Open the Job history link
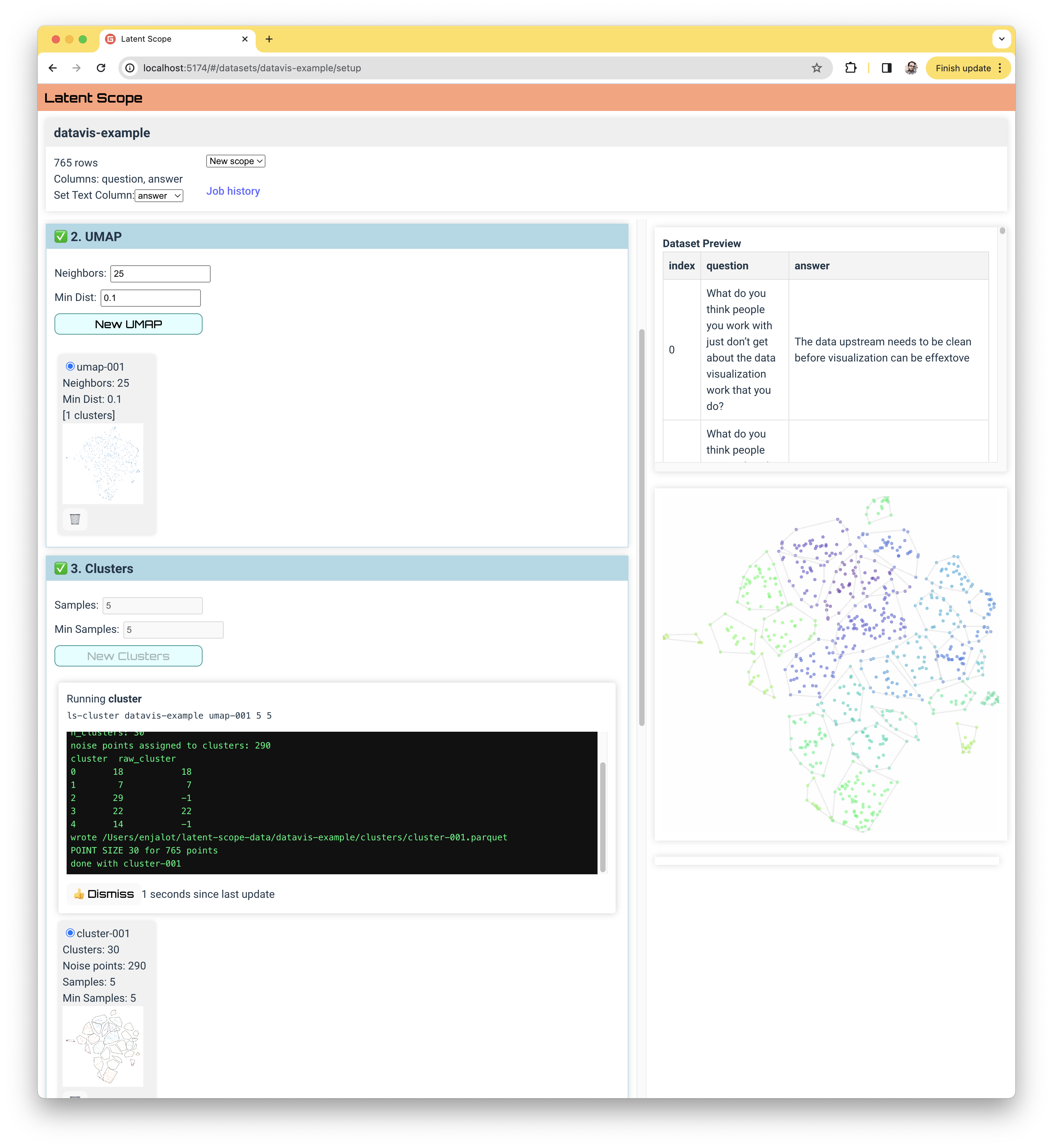 point(232,191)
